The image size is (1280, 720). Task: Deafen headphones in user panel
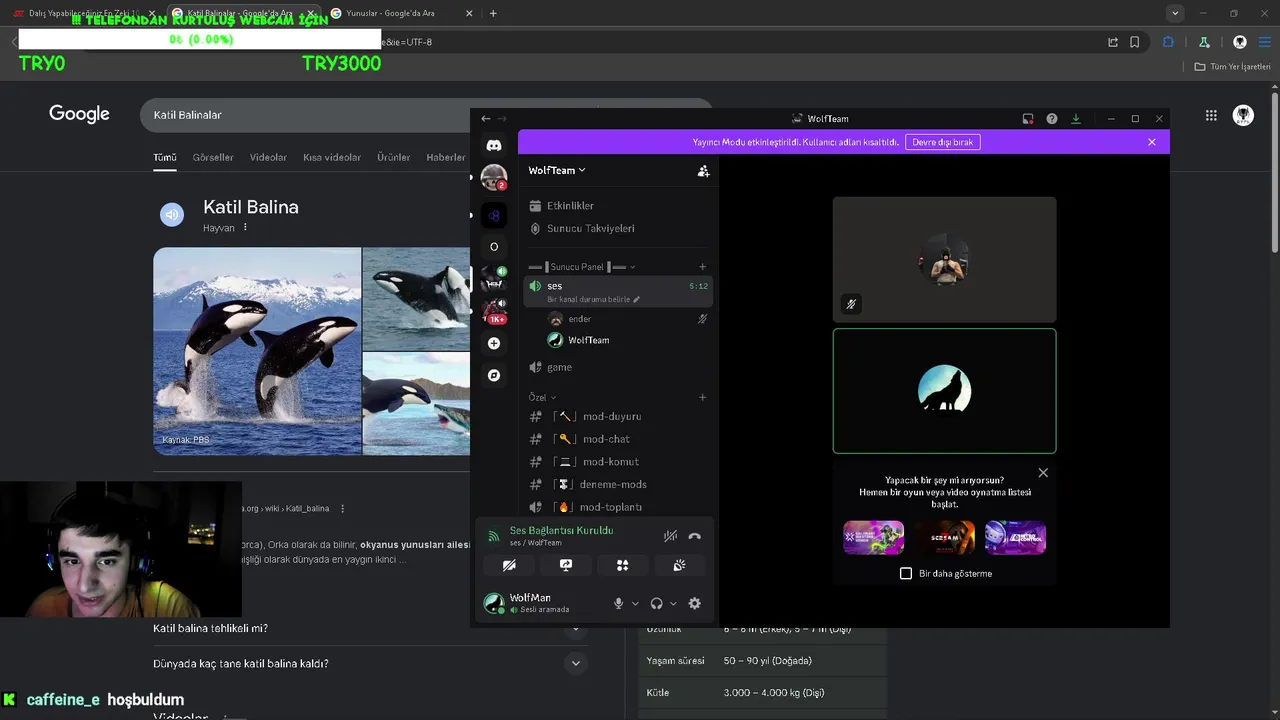pyautogui.click(x=656, y=603)
